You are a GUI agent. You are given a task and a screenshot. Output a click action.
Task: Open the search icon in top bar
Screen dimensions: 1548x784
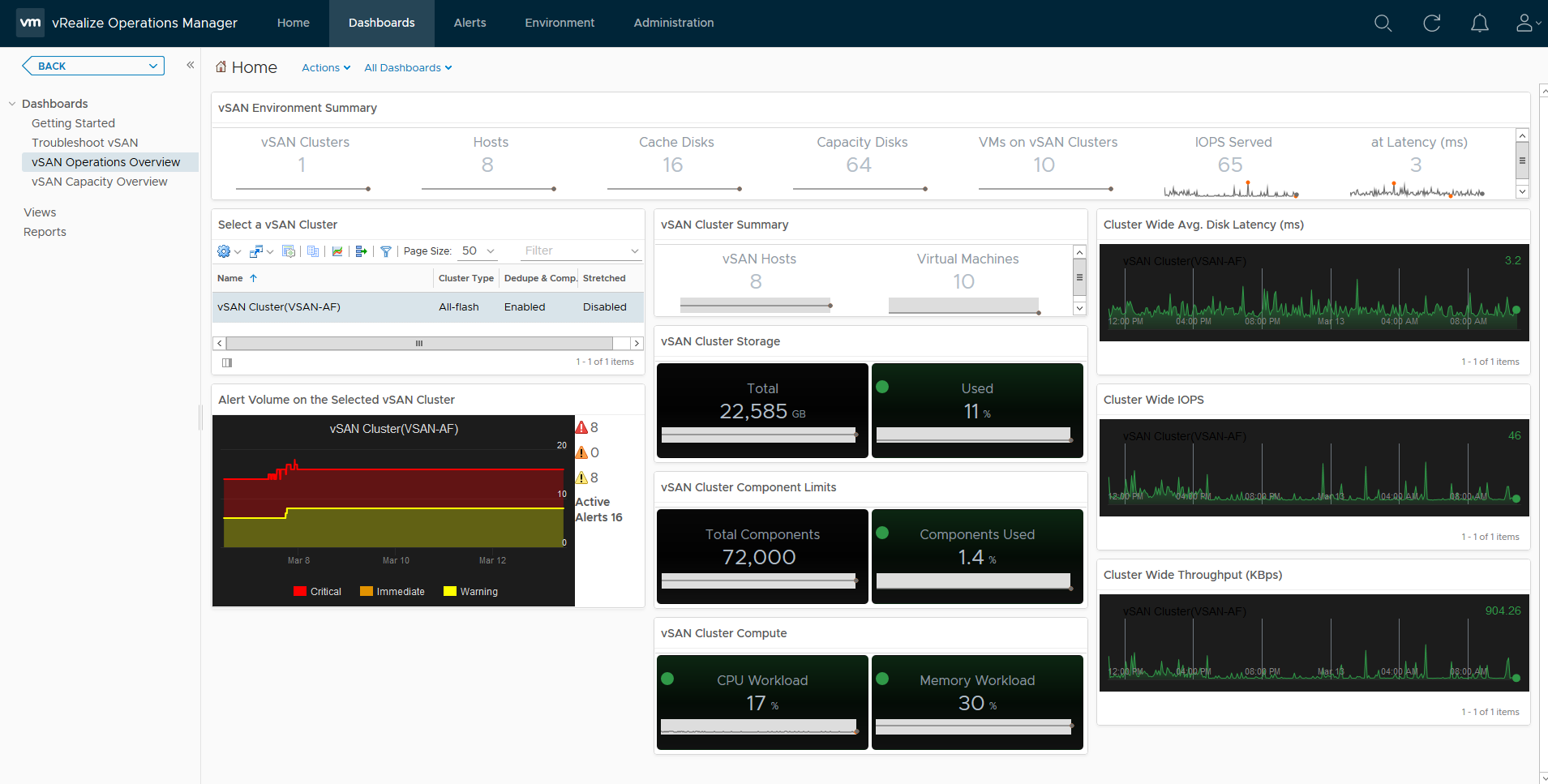click(1383, 24)
